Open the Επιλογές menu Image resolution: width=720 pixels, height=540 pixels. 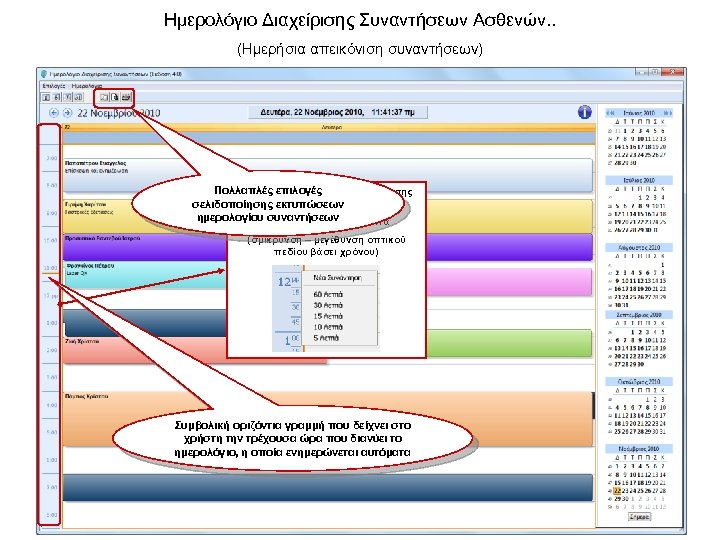pyautogui.click(x=54, y=86)
